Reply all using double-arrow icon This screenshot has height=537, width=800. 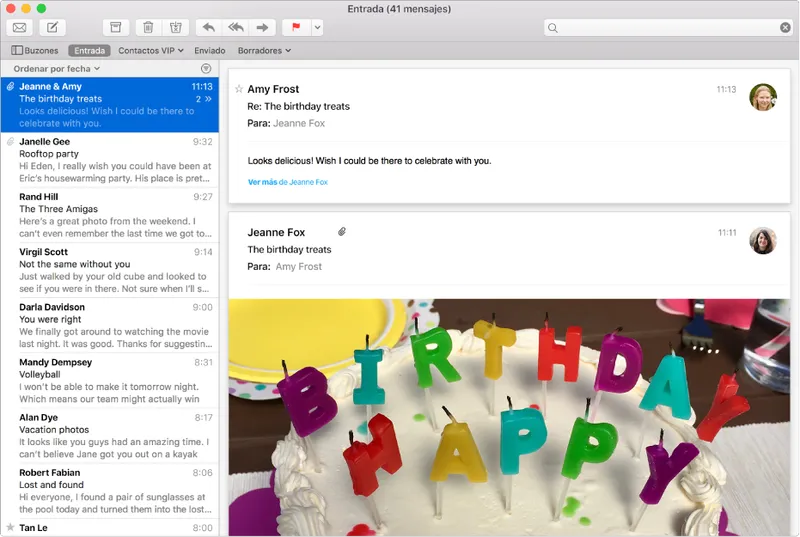(x=236, y=28)
